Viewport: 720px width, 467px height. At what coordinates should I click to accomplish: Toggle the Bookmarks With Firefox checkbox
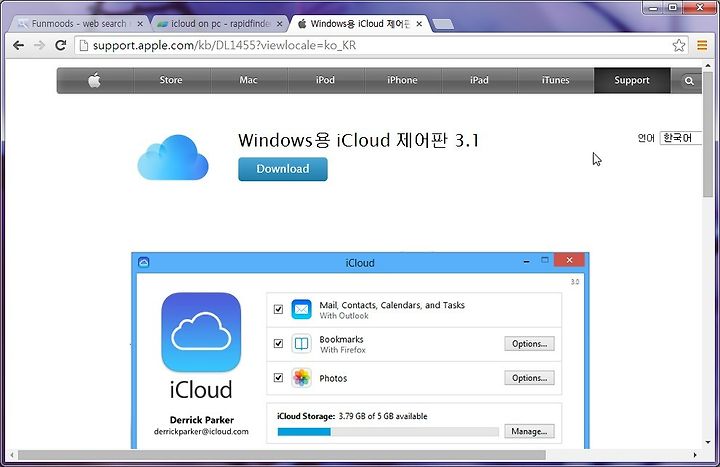tap(278, 343)
